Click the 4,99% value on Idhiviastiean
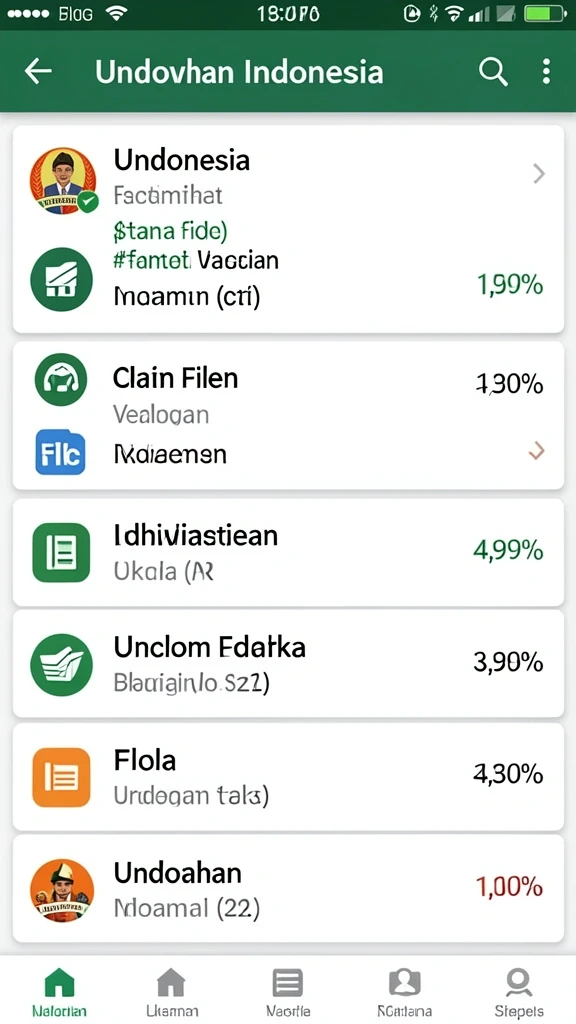The image size is (576, 1024). click(508, 551)
